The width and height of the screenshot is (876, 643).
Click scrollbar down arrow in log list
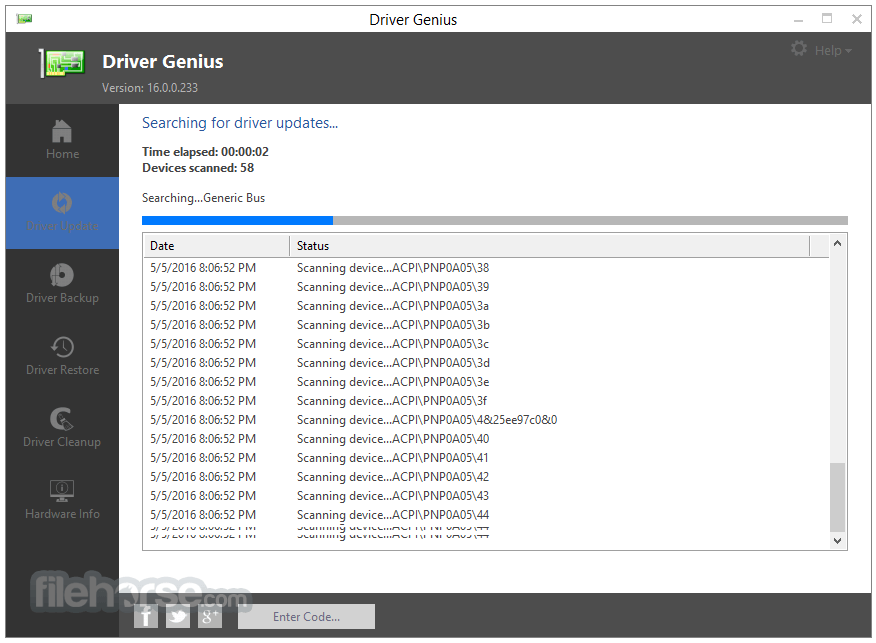[x=837, y=541]
